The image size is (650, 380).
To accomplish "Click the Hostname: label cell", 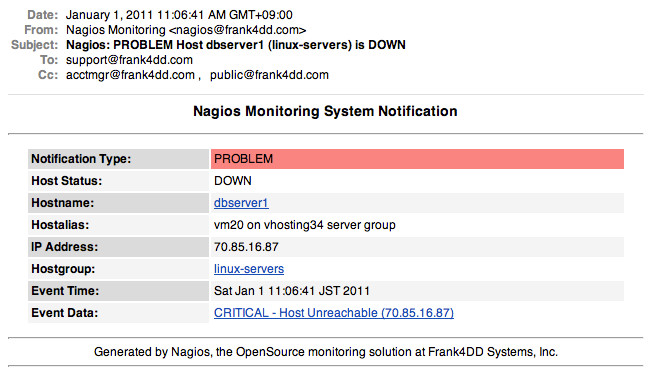I will tap(118, 203).
